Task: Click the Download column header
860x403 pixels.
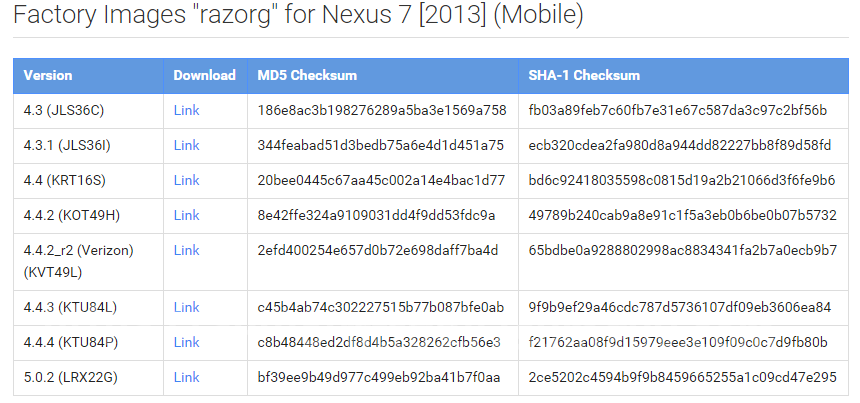Action: coord(205,76)
